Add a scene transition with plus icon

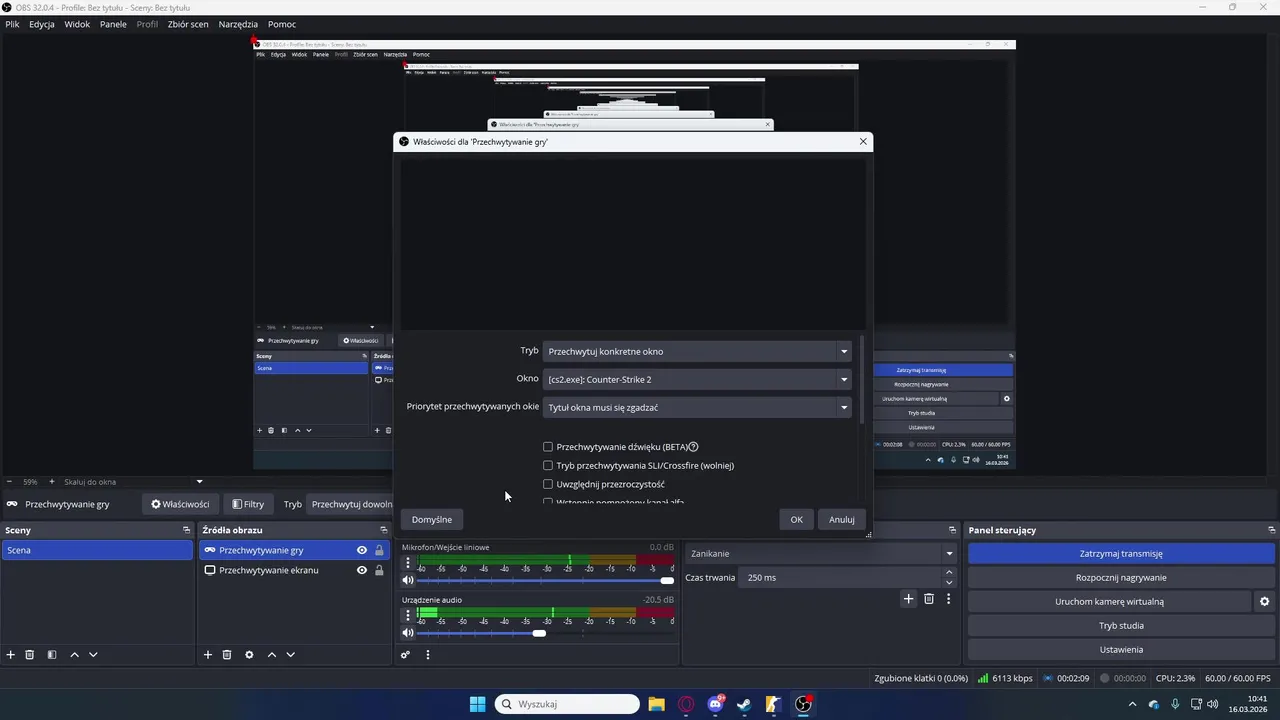[x=908, y=599]
